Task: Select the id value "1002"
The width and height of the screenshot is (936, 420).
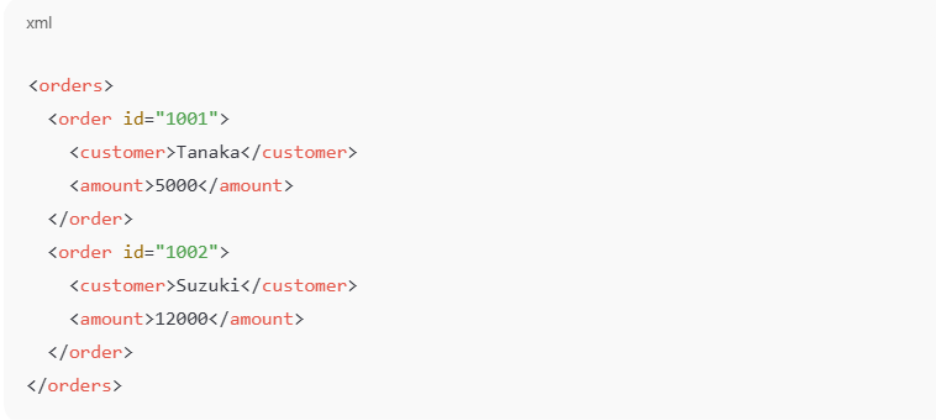Action: click(187, 252)
